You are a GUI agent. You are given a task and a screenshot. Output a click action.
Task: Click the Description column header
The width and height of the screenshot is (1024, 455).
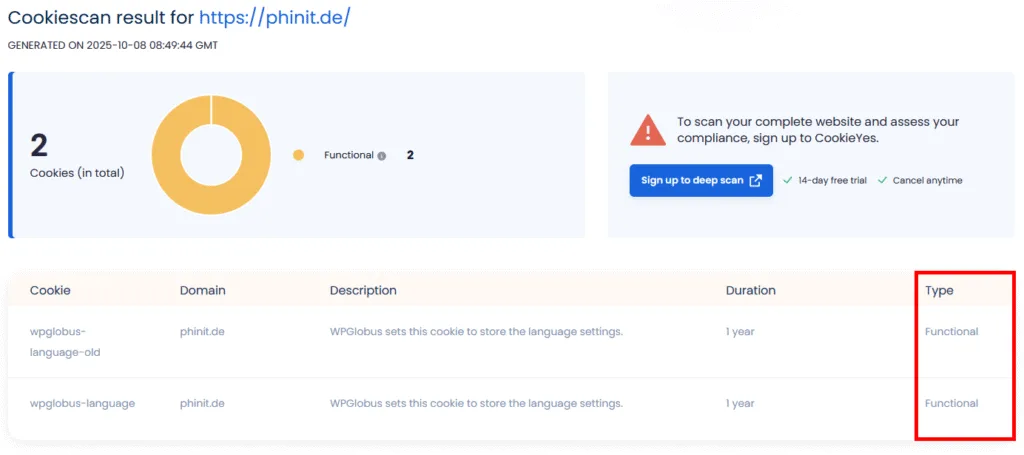coord(363,290)
